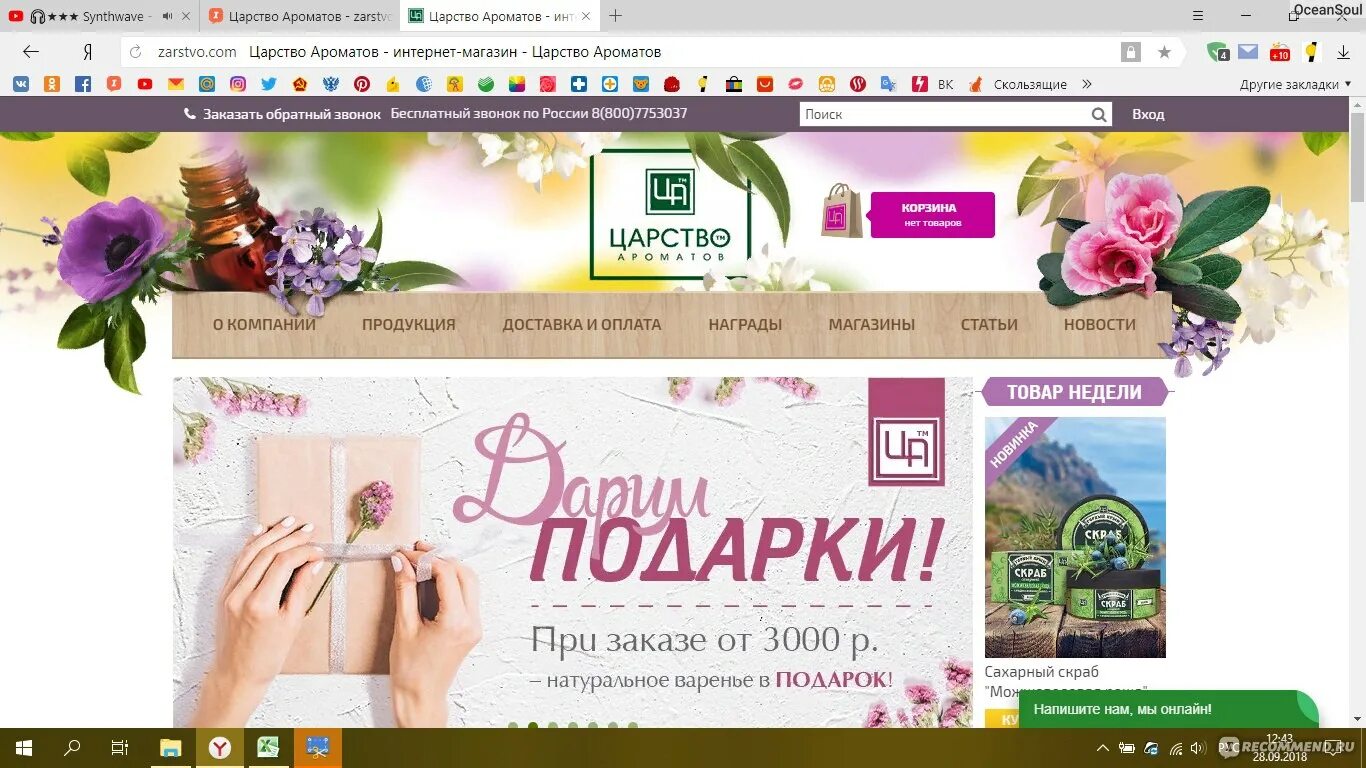
Task: Open ПРОДУКЦИЯ menu item
Action: 408,324
